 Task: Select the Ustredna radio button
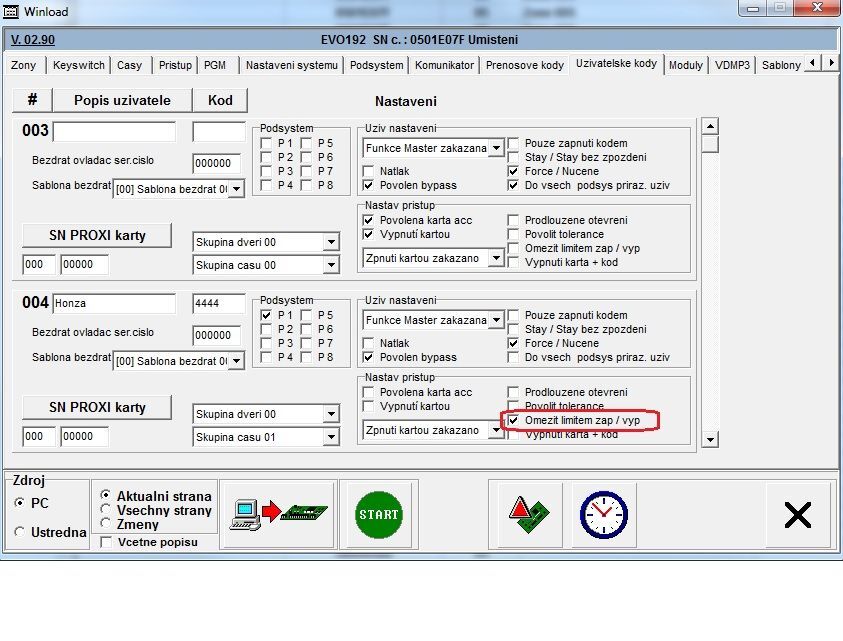pyautogui.click(x=20, y=532)
